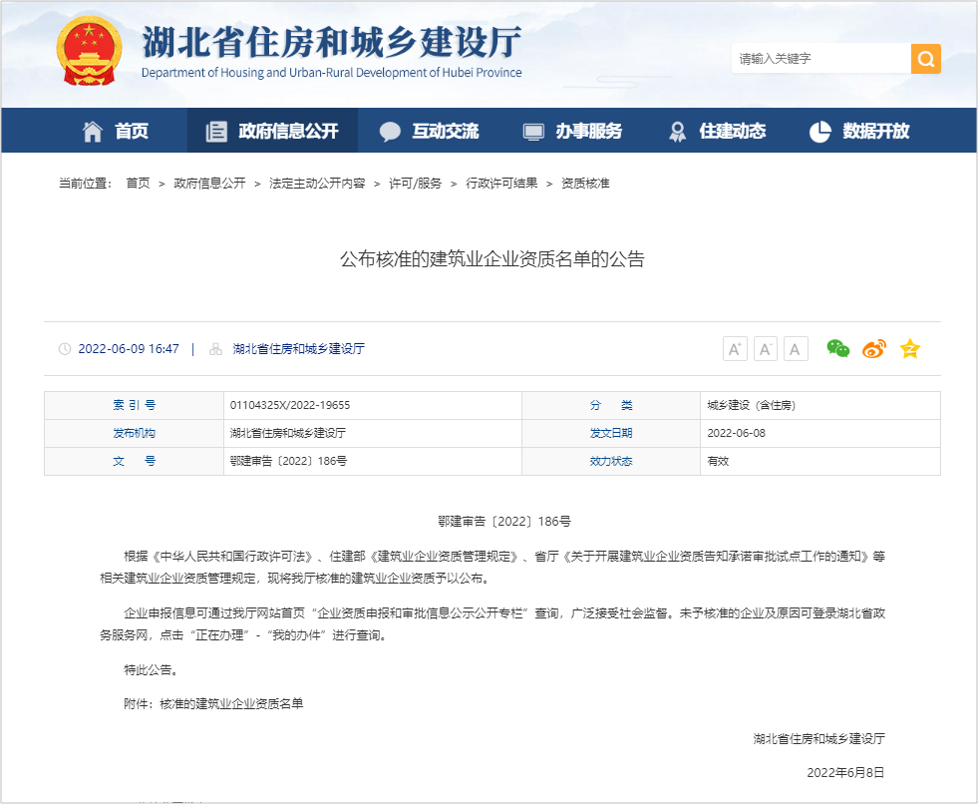Open 办事服务 in the navigation bar

573,131
